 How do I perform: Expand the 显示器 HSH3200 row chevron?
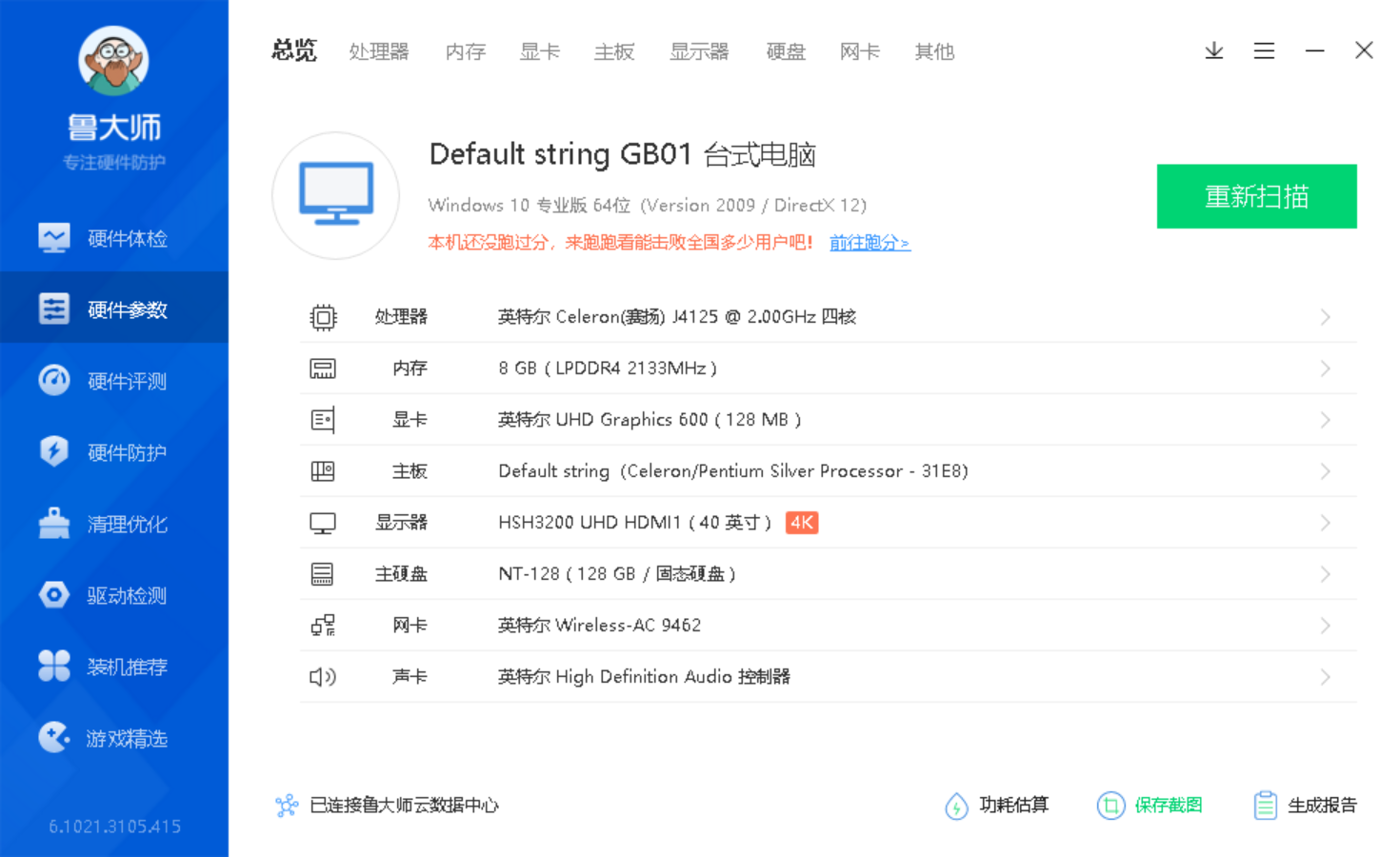[1325, 523]
